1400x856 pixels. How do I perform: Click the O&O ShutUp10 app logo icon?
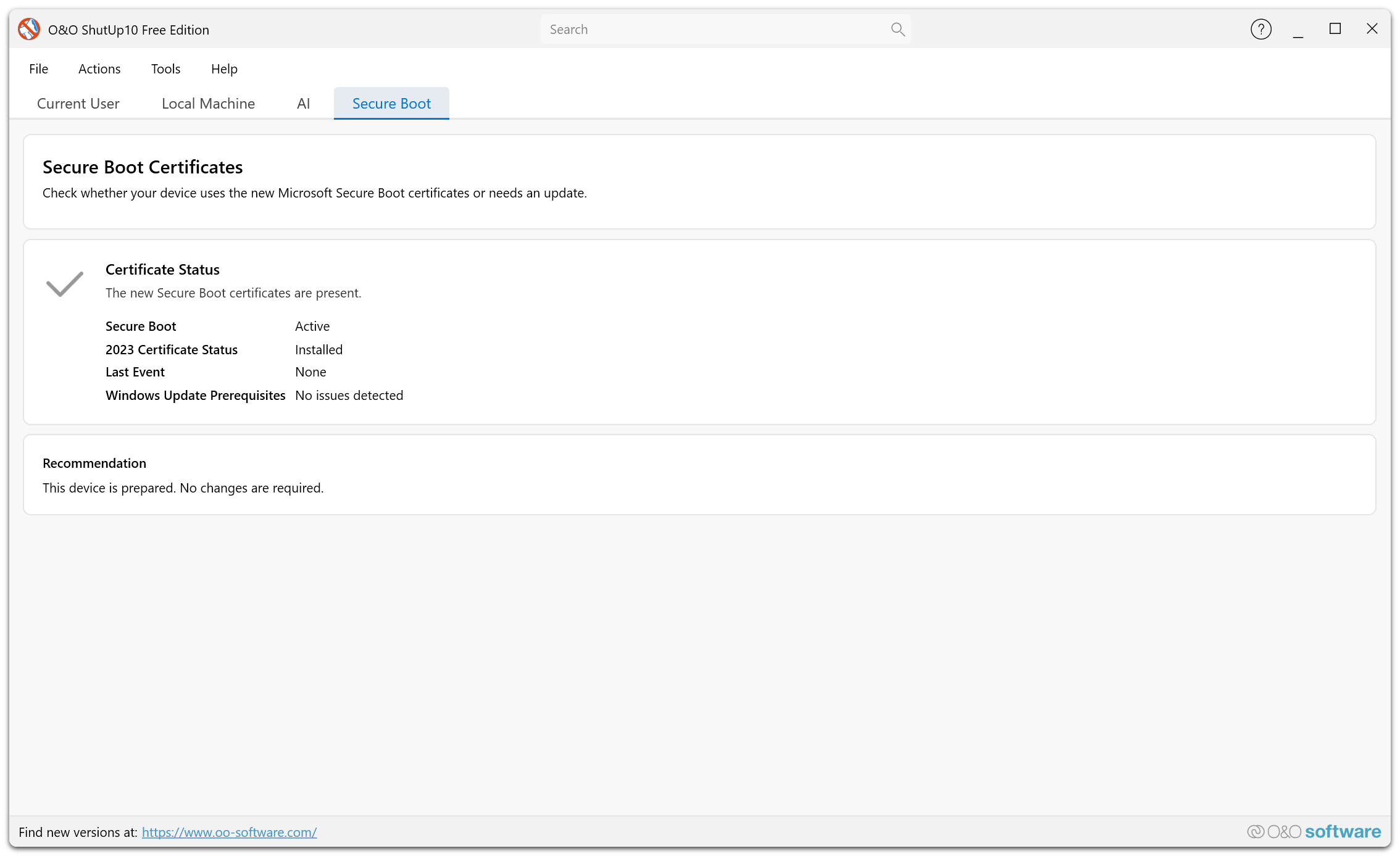(x=29, y=29)
